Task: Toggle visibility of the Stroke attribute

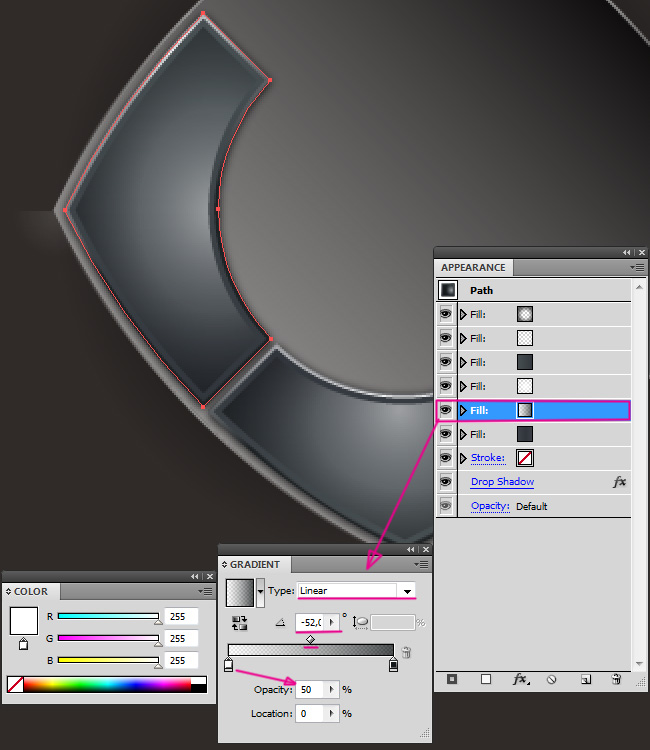Action: (x=446, y=458)
